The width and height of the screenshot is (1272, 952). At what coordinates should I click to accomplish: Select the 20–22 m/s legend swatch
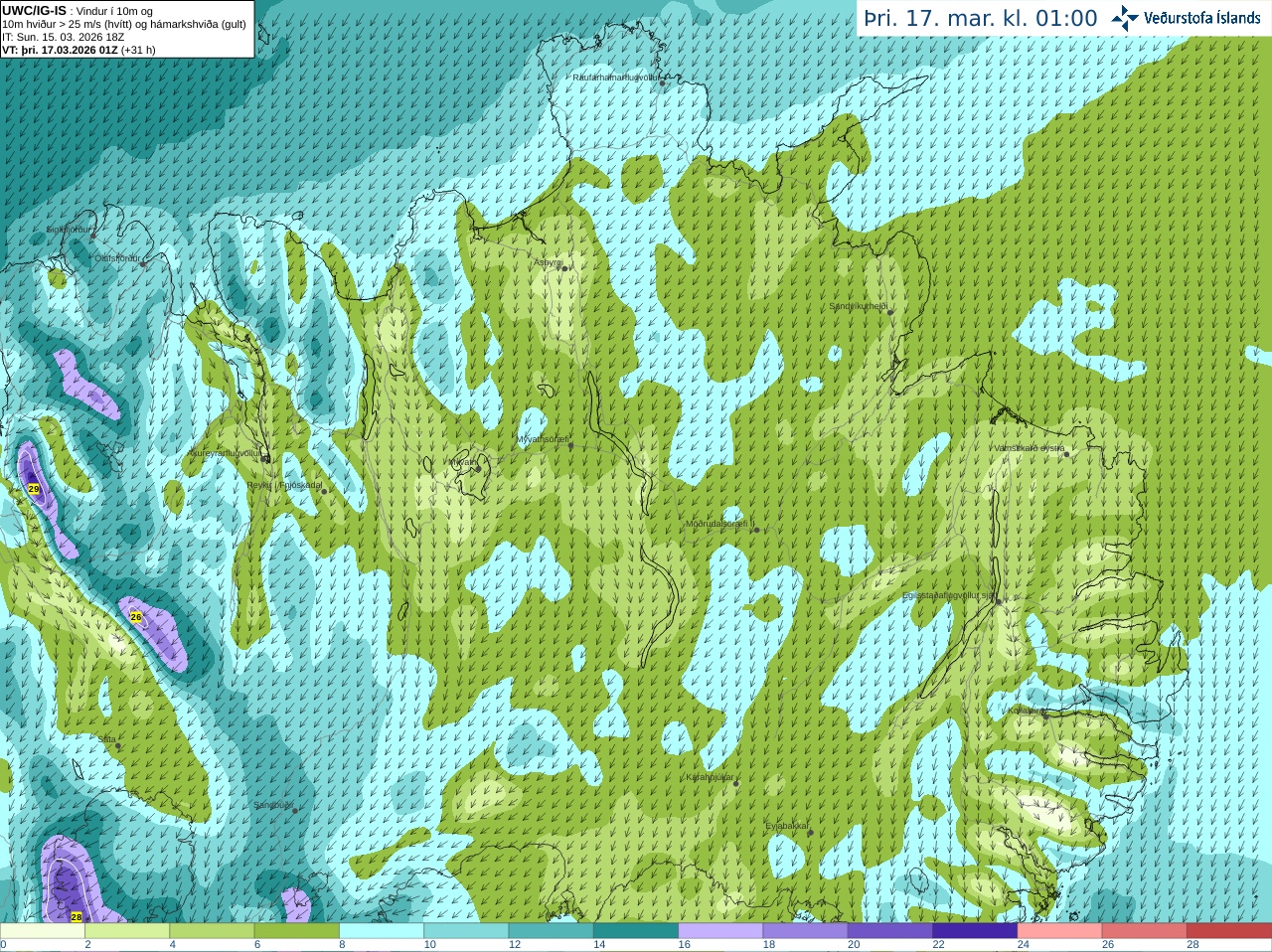(x=890, y=931)
